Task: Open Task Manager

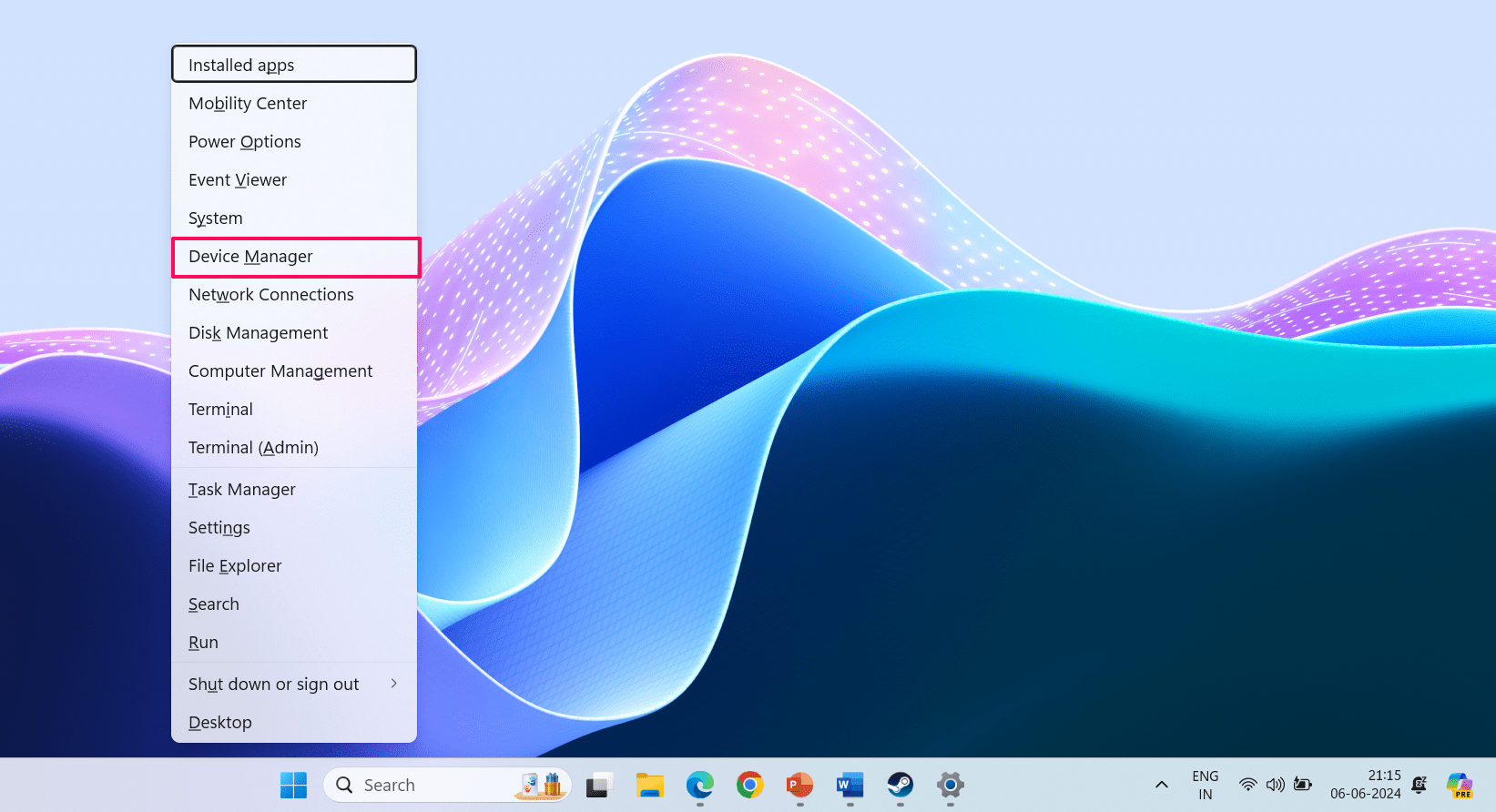Action: point(294,489)
